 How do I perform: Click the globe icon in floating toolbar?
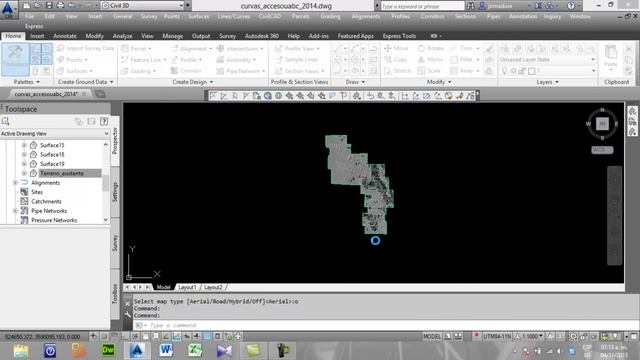pos(268,96)
